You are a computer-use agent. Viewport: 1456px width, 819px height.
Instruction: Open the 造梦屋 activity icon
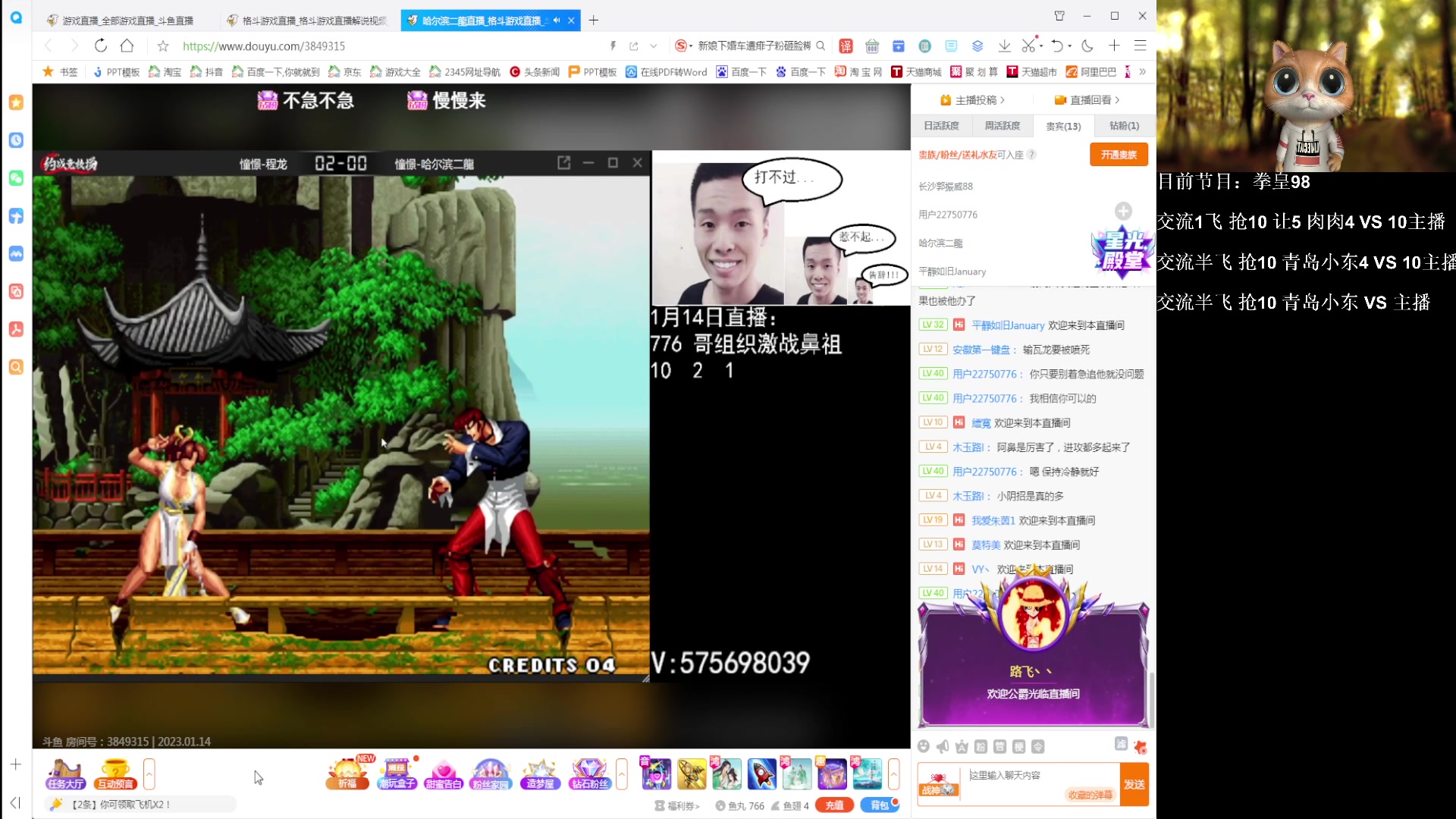[x=540, y=773]
